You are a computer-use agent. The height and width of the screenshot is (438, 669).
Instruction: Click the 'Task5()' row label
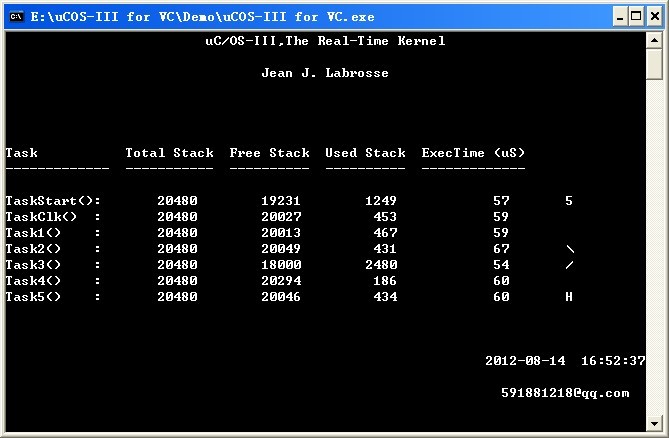(x=33, y=296)
